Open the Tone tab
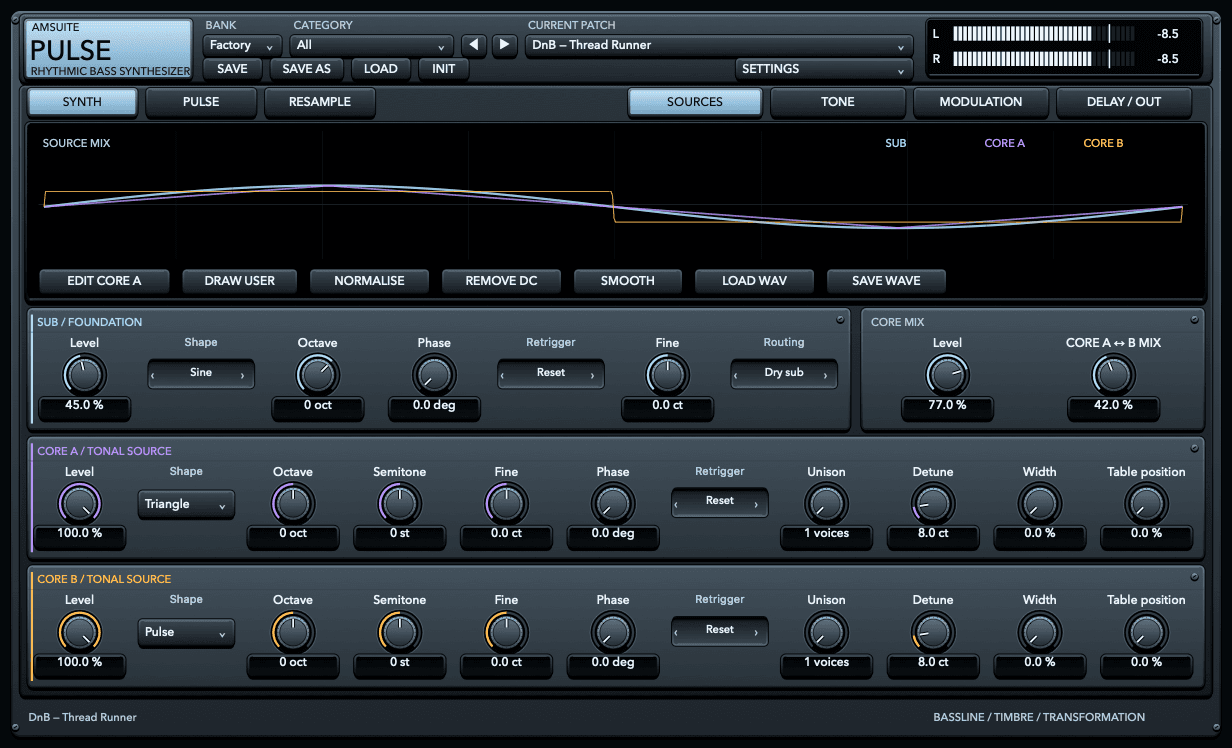This screenshot has width=1232, height=748. (x=838, y=102)
